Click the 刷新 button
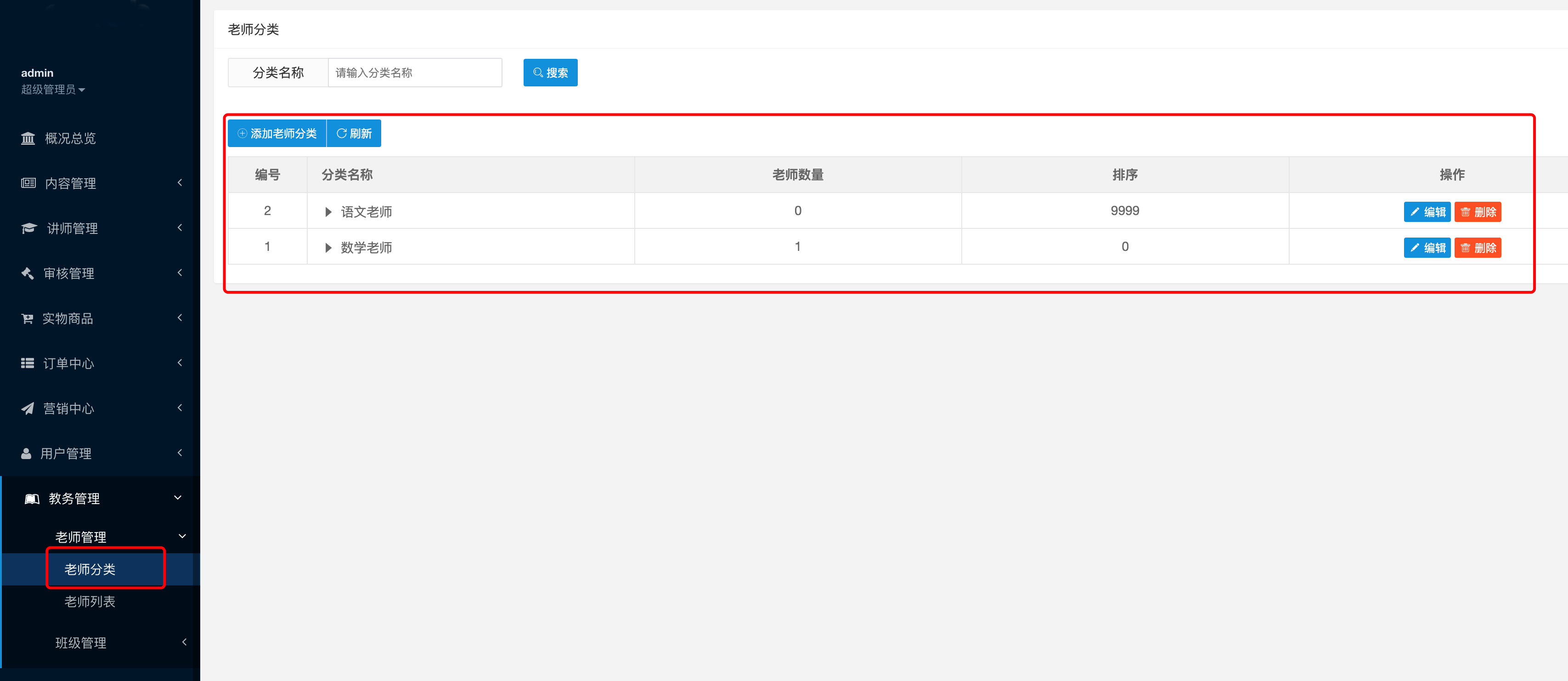 [x=354, y=133]
